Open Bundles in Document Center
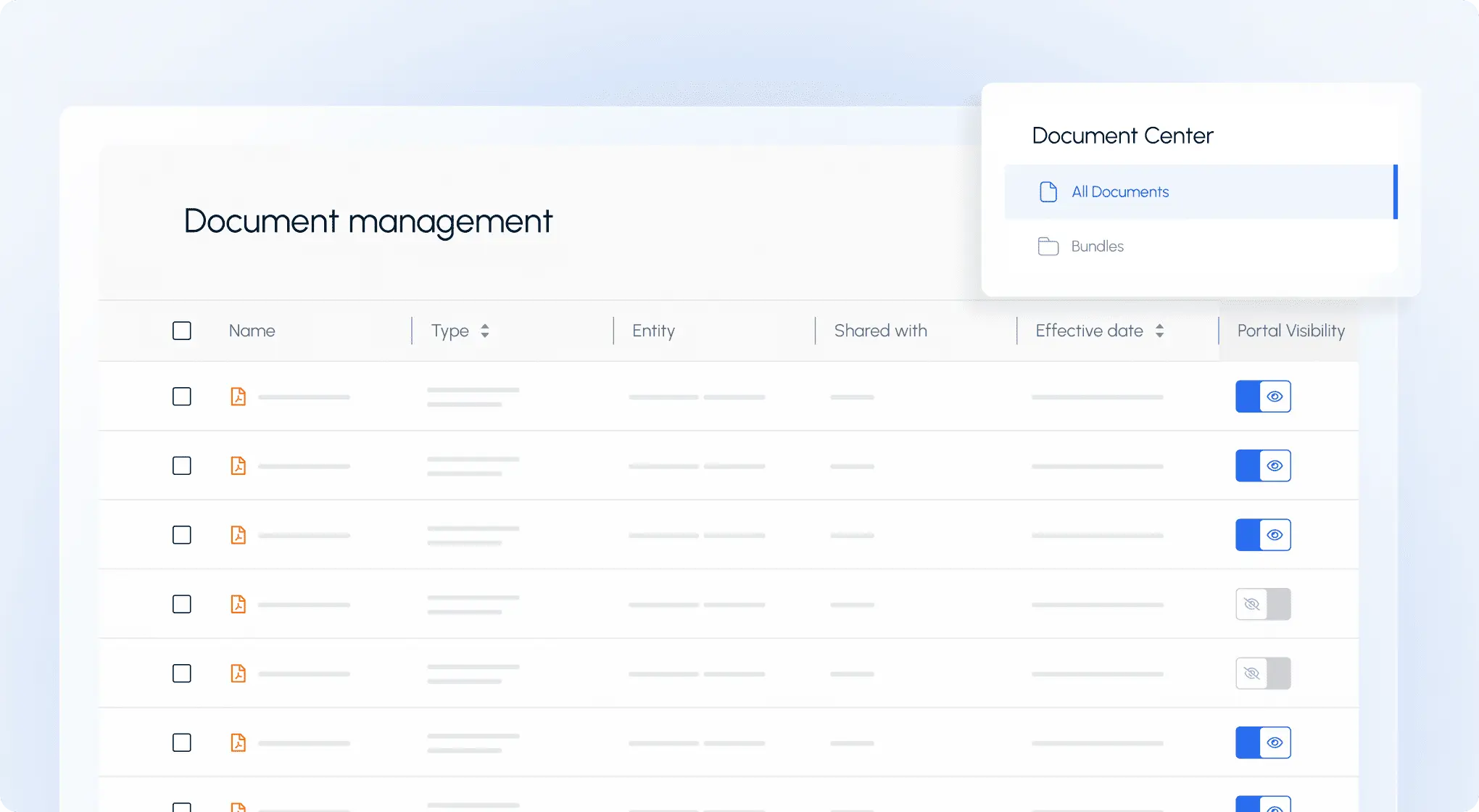 (x=1097, y=246)
